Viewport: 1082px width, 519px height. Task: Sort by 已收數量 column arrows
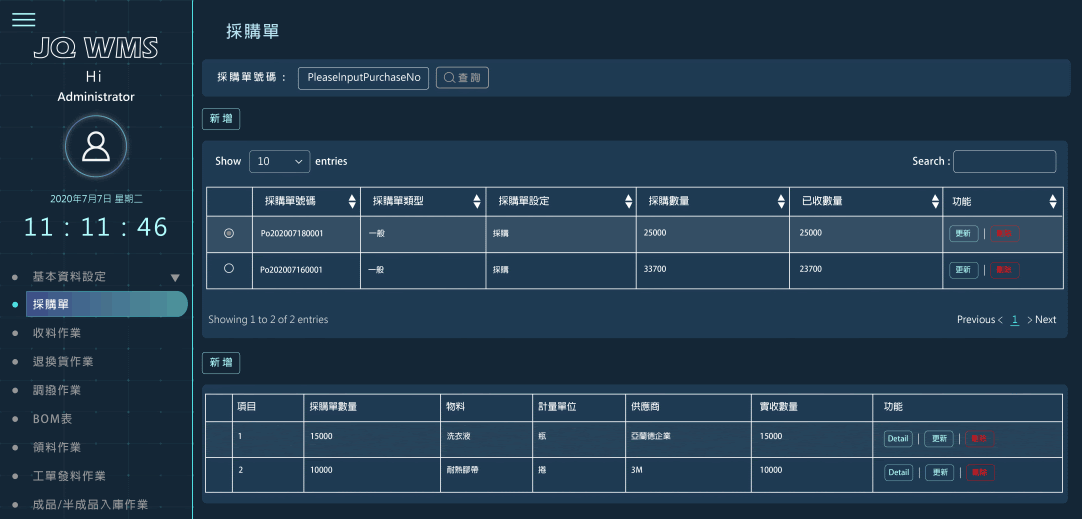tap(935, 202)
